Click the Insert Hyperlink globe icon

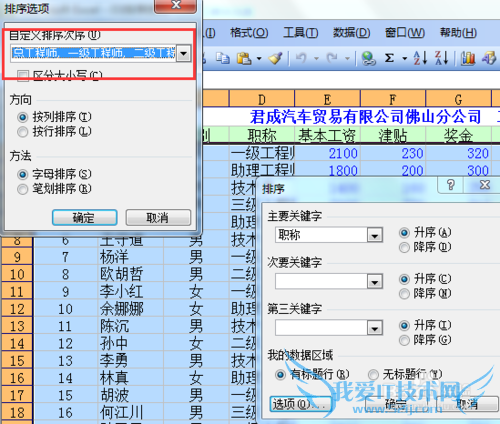click(x=368, y=58)
